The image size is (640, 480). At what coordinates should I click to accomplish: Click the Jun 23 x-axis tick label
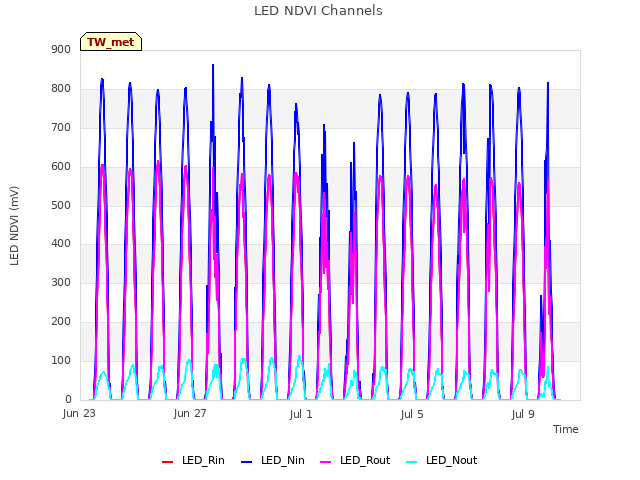79,413
